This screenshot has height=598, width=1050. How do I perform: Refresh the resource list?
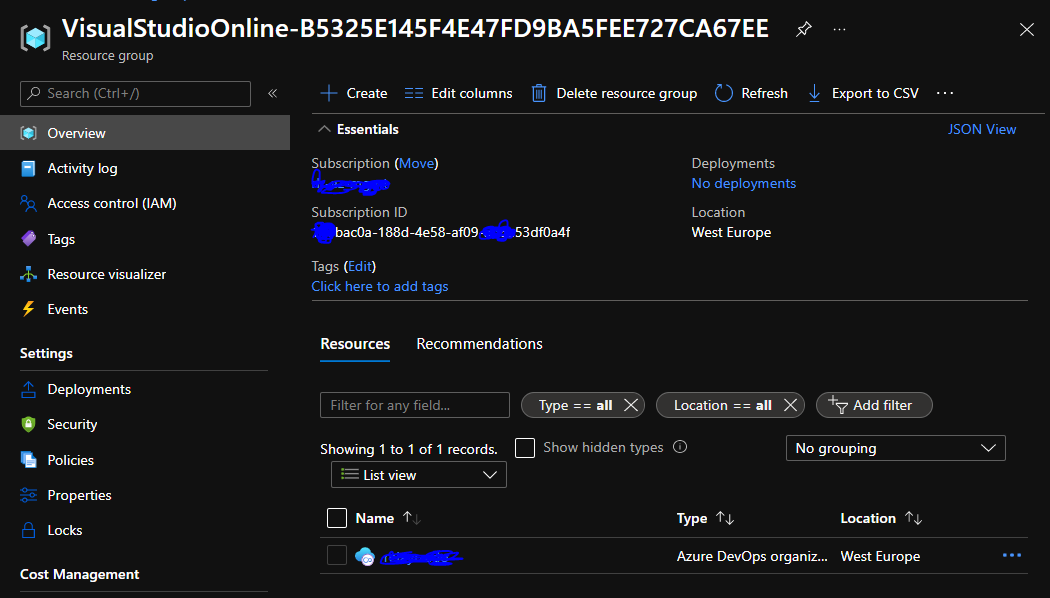pyautogui.click(x=750, y=92)
